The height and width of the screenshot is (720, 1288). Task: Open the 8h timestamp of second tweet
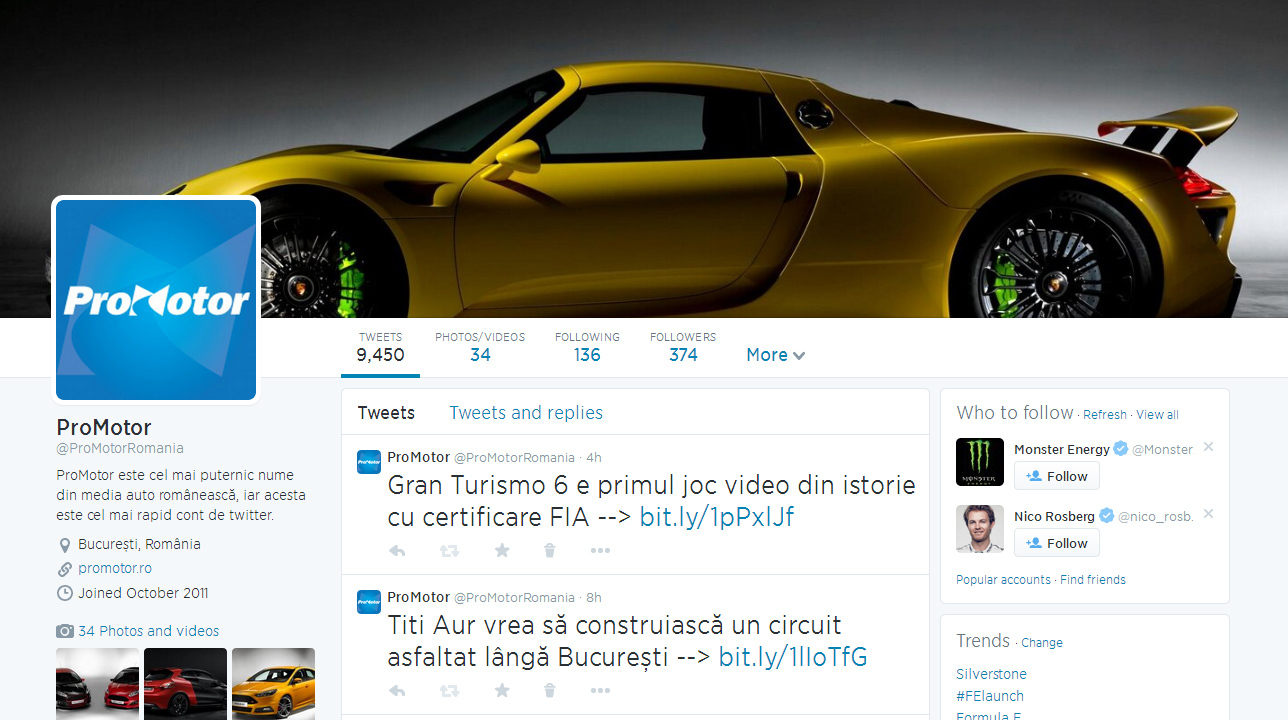pos(594,597)
